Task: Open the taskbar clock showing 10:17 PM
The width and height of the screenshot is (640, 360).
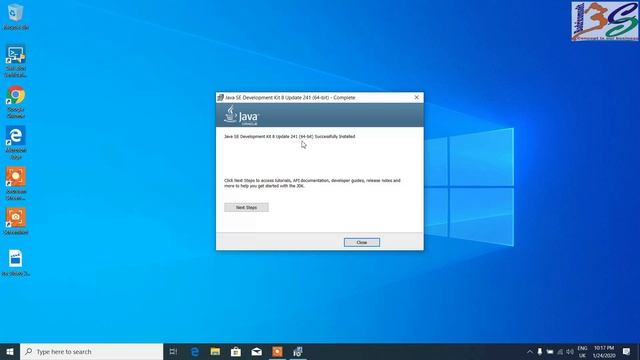Action: [x=604, y=351]
